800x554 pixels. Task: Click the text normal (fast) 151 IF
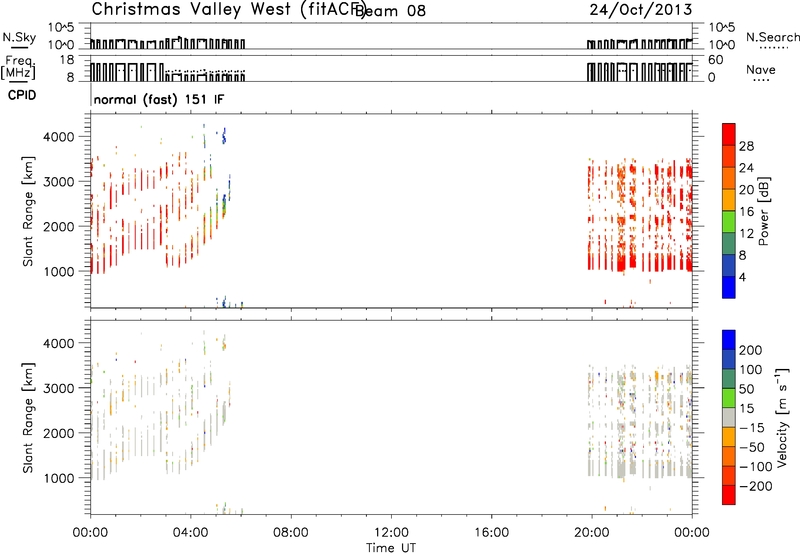(x=159, y=99)
